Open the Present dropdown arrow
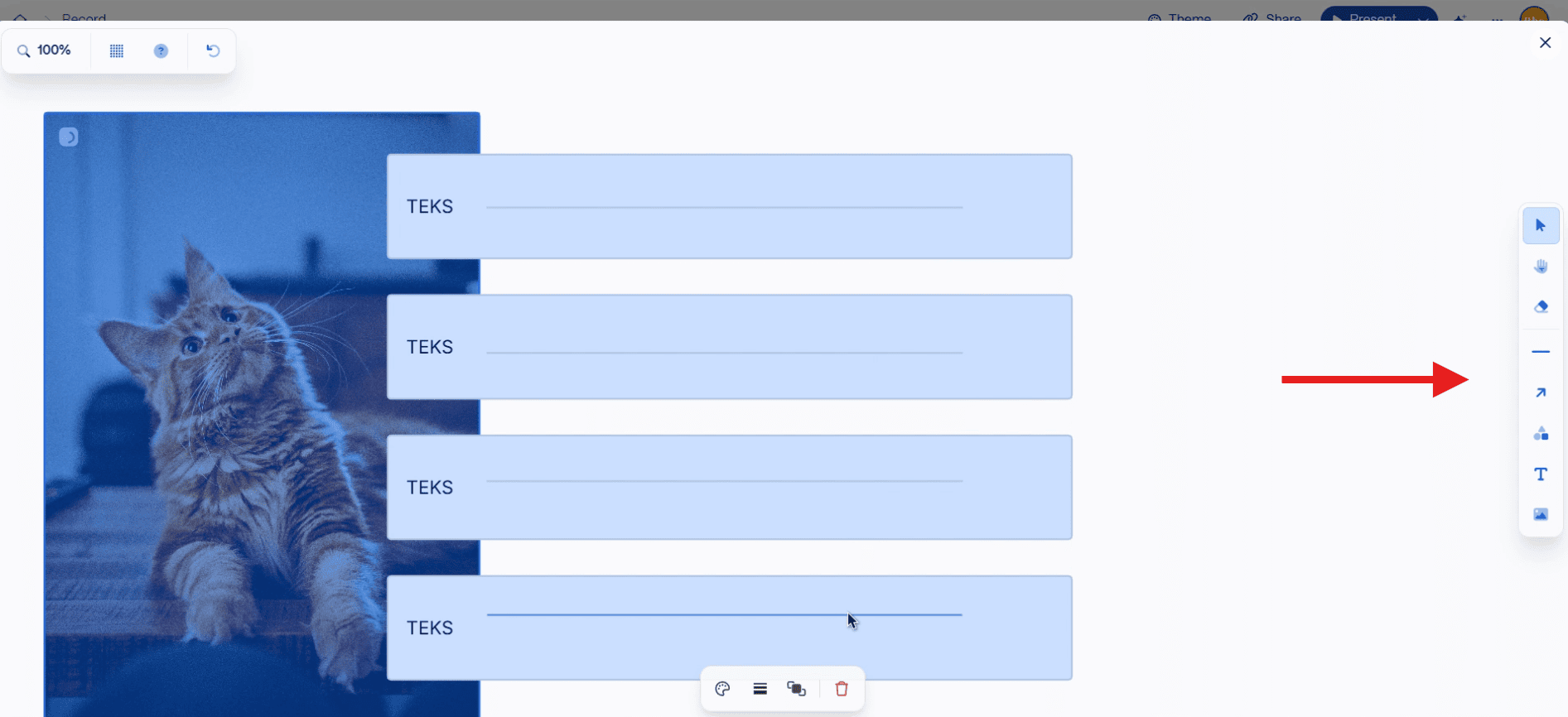Image resolution: width=1568 pixels, height=717 pixels. click(x=1421, y=18)
